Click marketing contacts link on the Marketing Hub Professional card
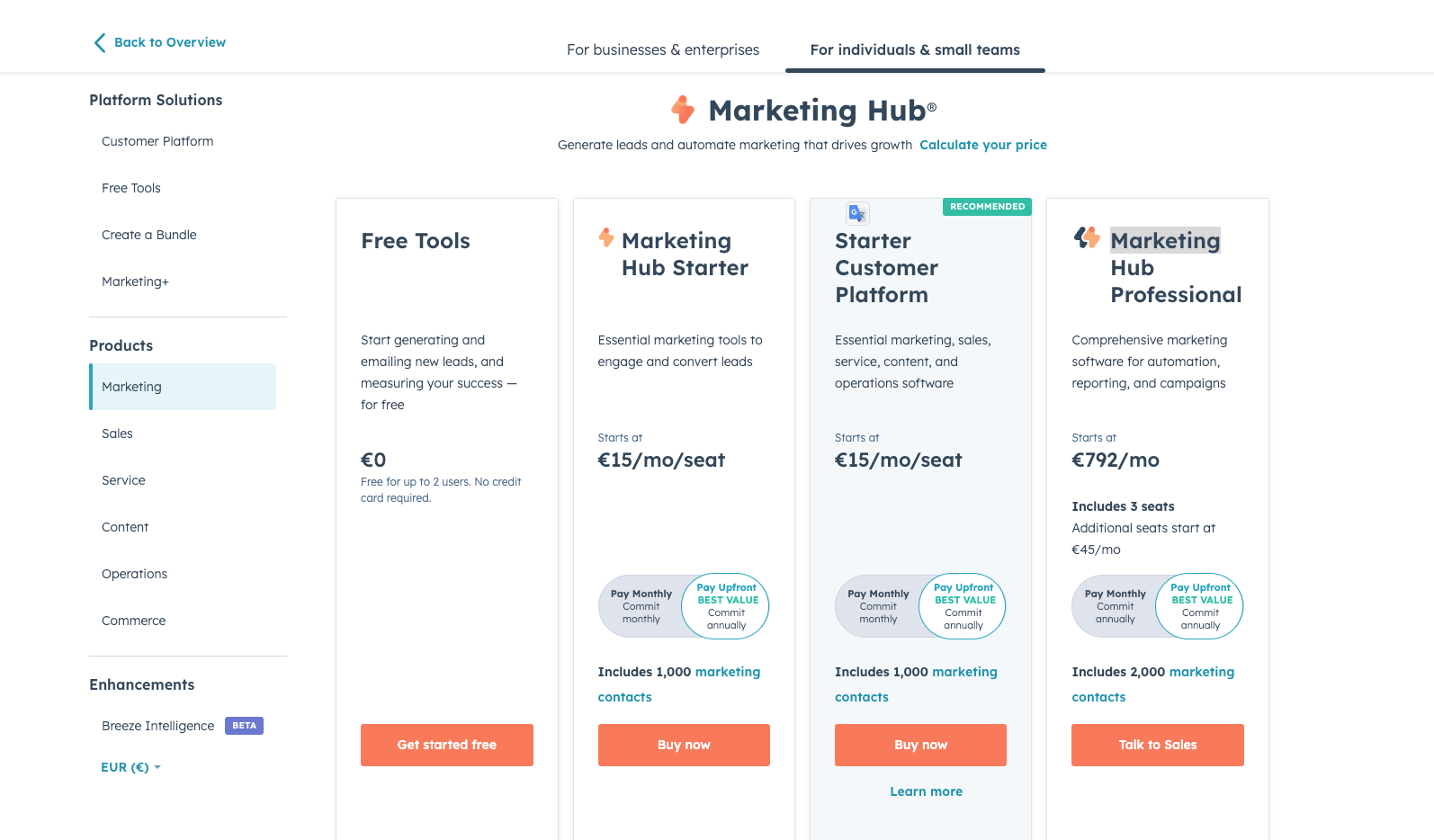Viewport: 1434px width, 840px height. coord(1153,684)
